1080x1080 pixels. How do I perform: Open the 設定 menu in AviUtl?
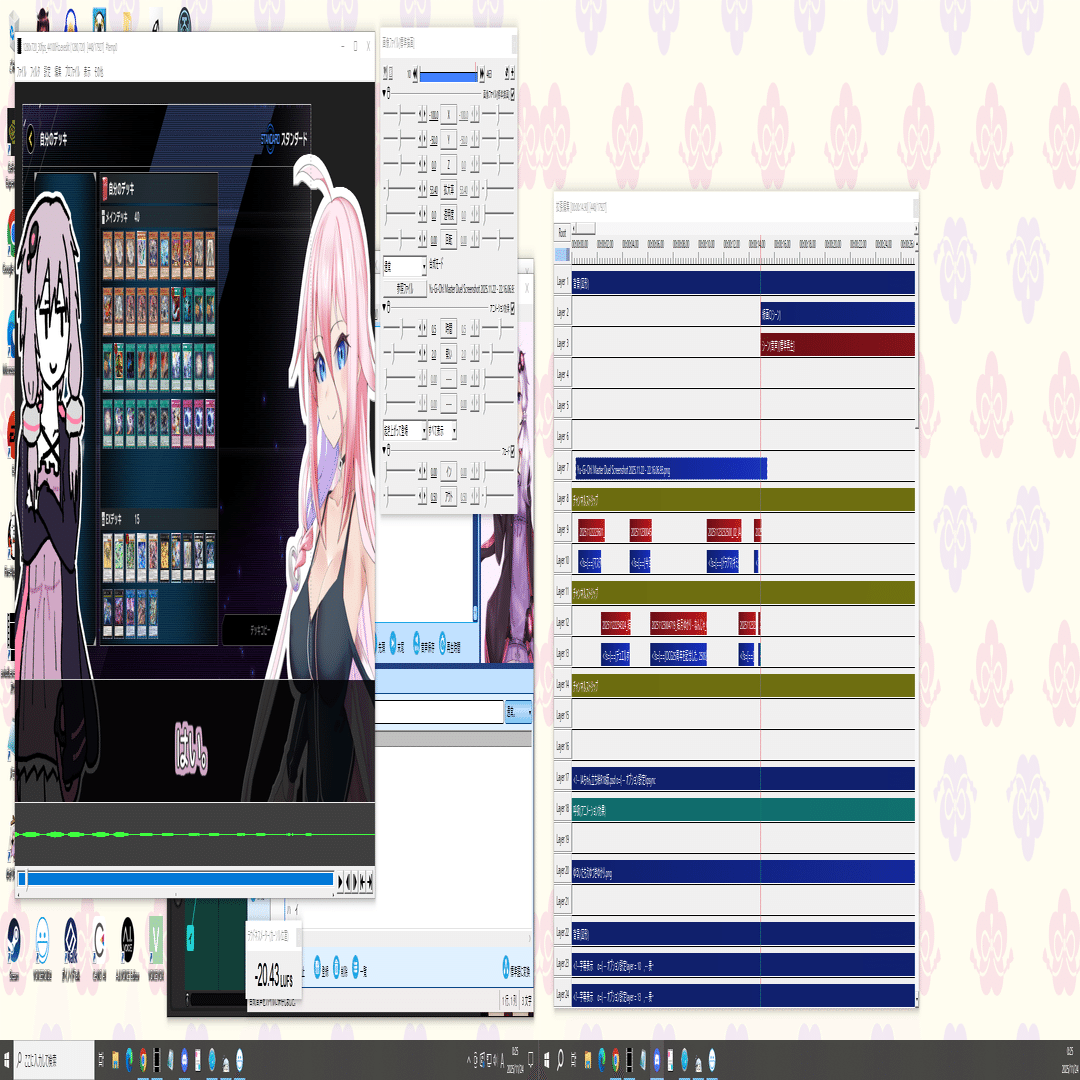coord(47,72)
